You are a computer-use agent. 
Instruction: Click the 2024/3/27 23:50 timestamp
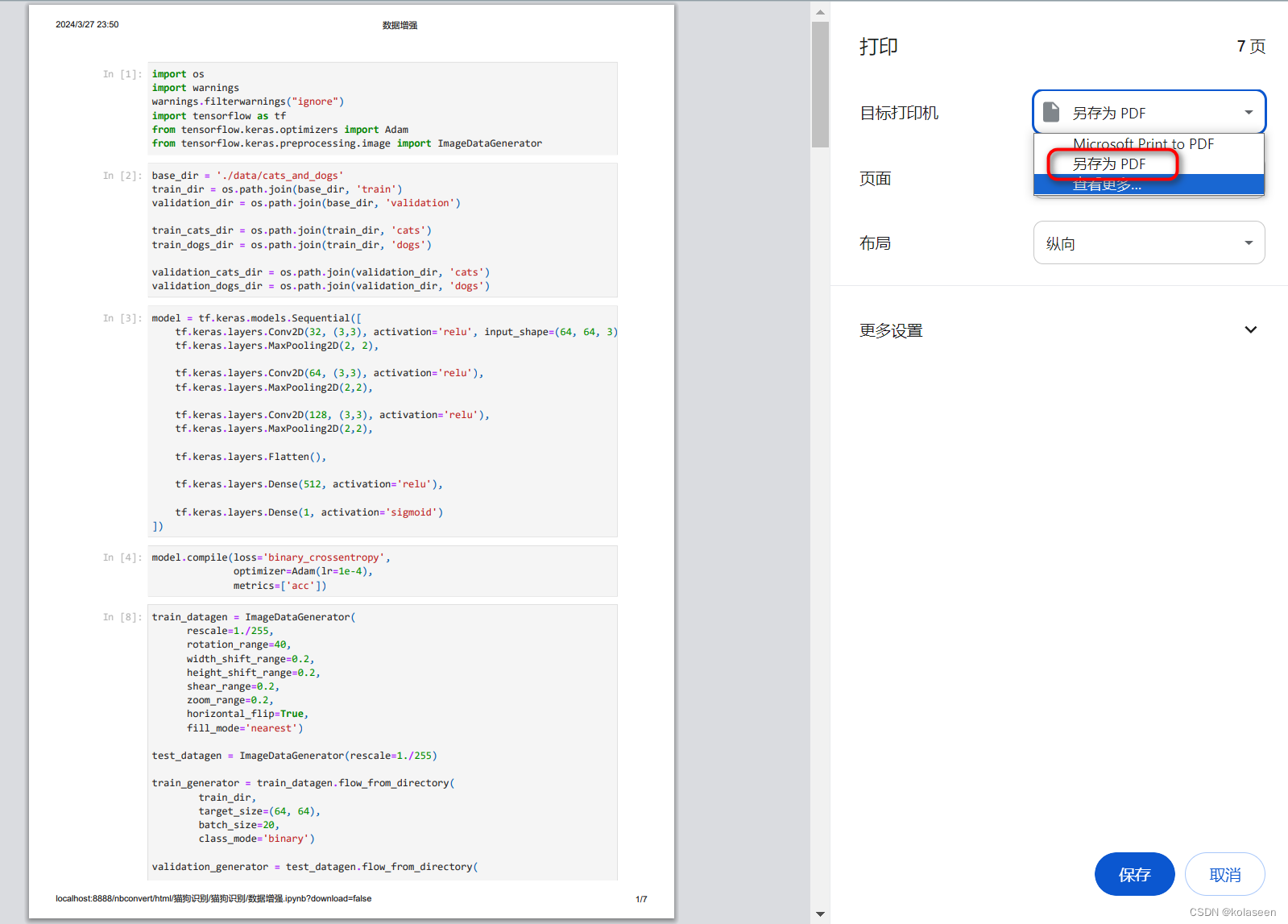(x=87, y=24)
